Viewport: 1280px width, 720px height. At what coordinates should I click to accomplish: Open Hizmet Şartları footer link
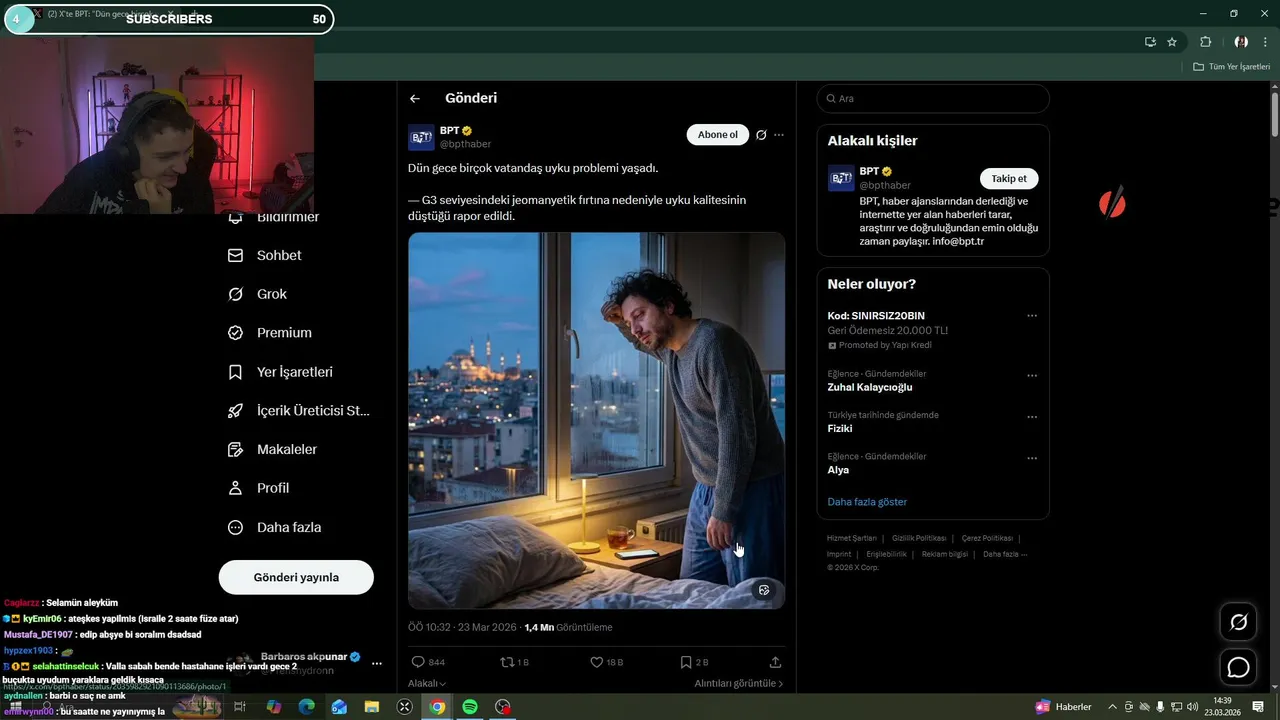coord(852,538)
